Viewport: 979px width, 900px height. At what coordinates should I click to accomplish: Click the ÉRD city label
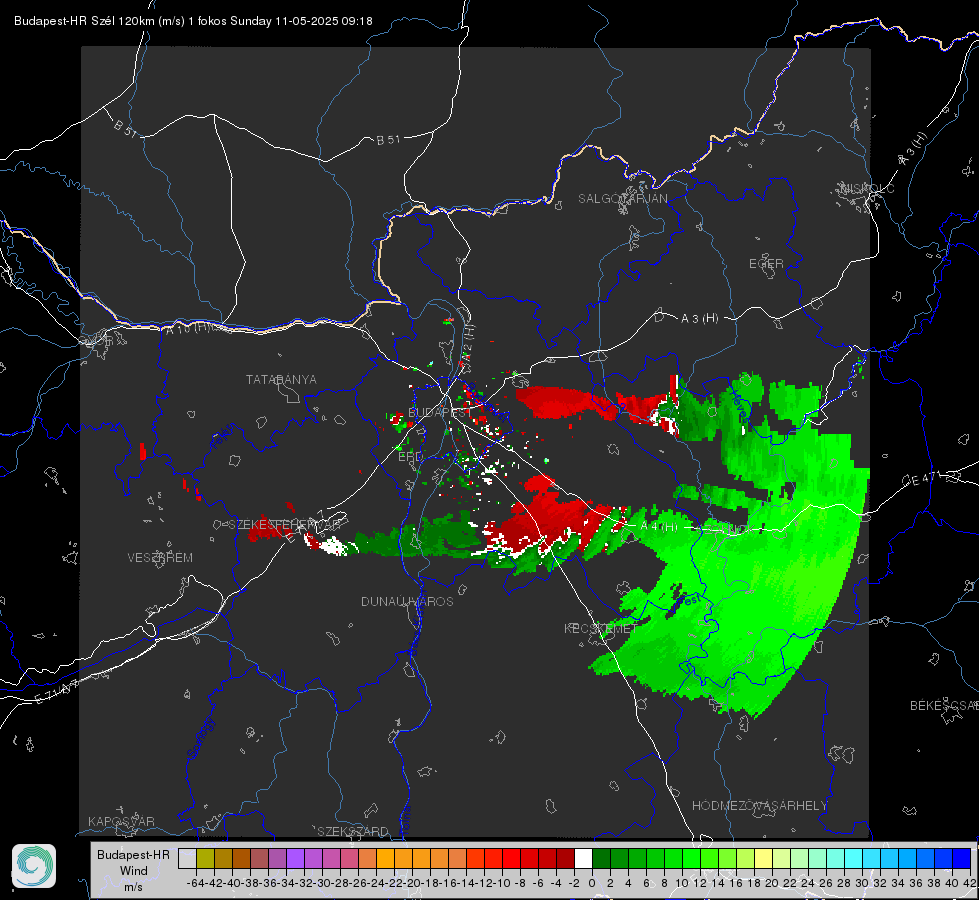tap(410, 457)
